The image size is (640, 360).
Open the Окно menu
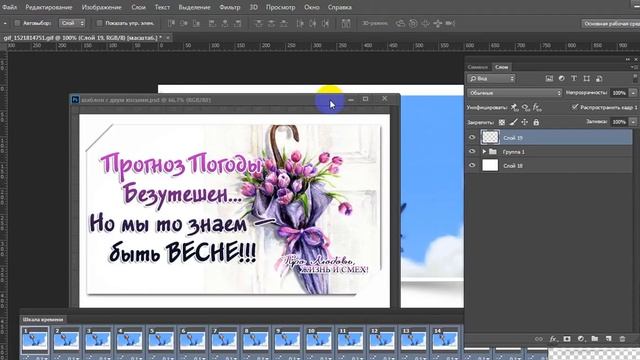click(311, 7)
